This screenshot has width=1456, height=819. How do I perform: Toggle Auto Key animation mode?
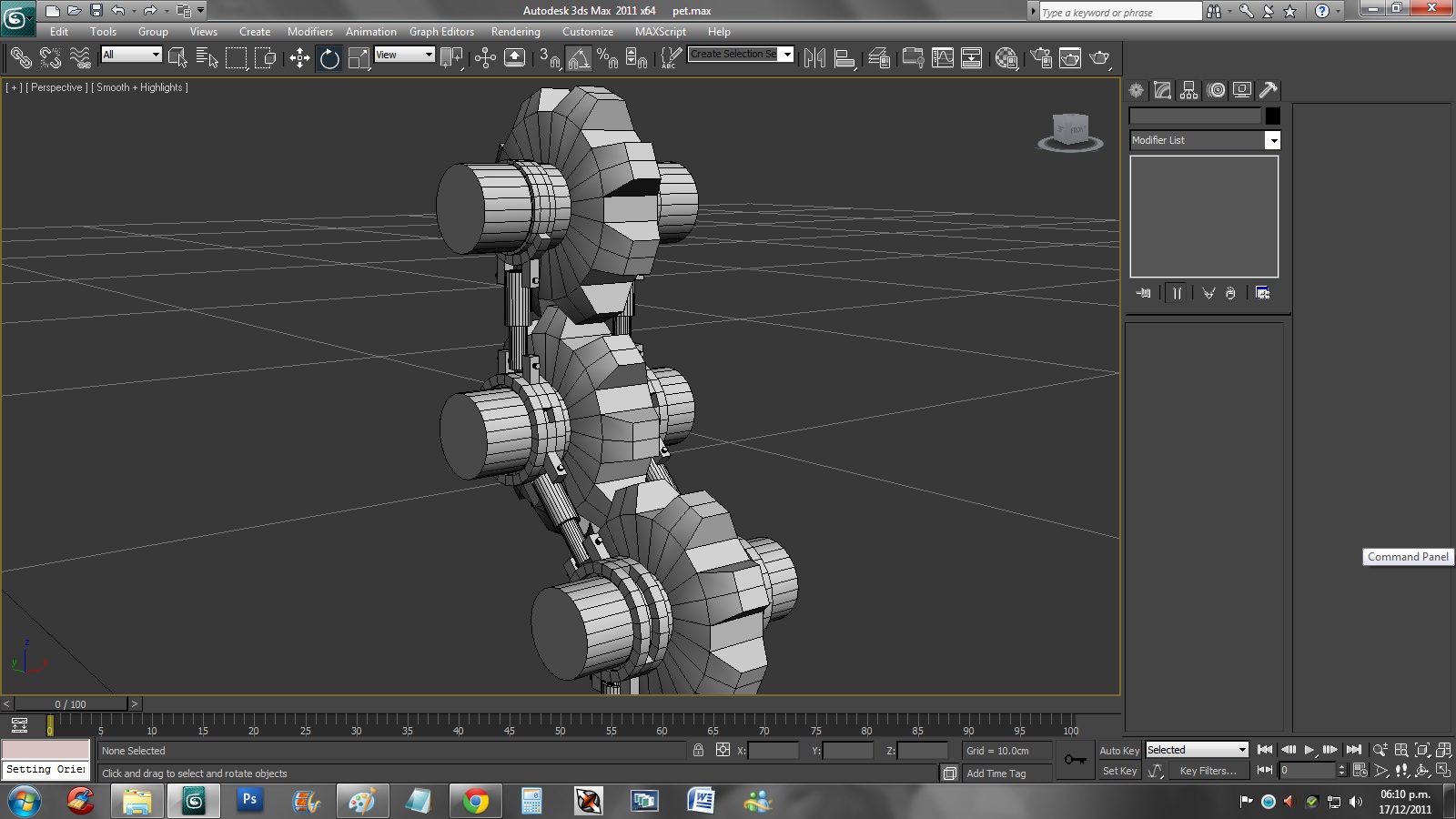1119,751
